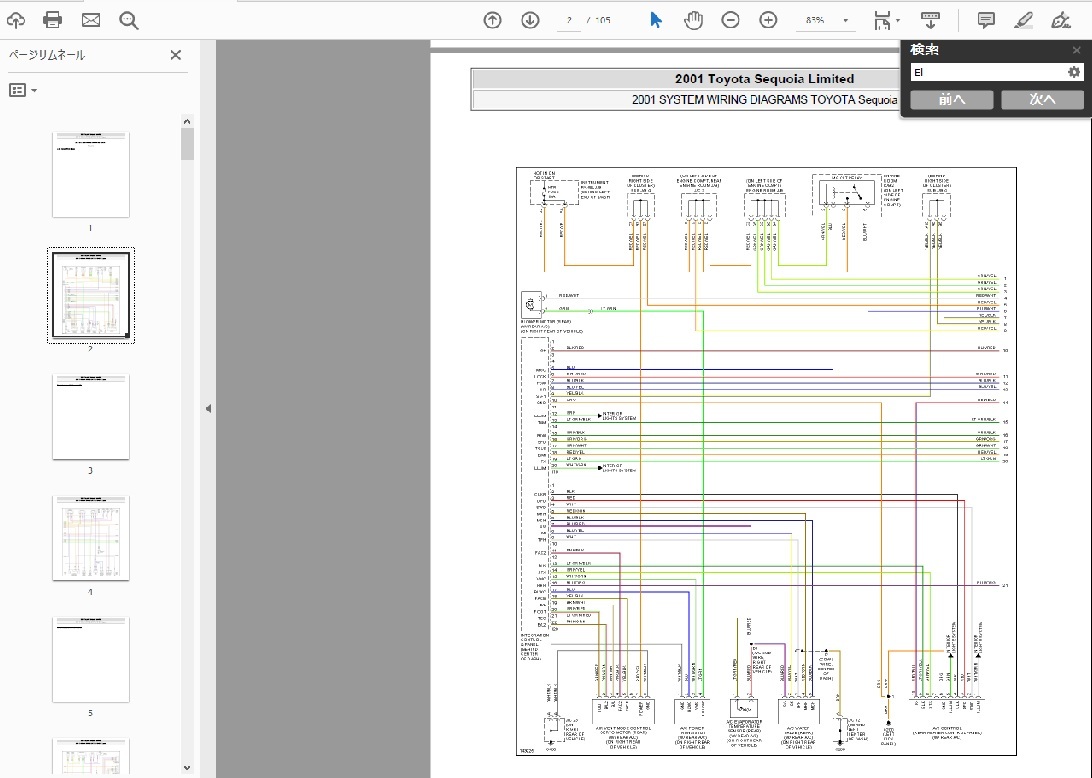The height and width of the screenshot is (778, 1092).
Task: Click the email envelope icon
Action: click(91, 20)
